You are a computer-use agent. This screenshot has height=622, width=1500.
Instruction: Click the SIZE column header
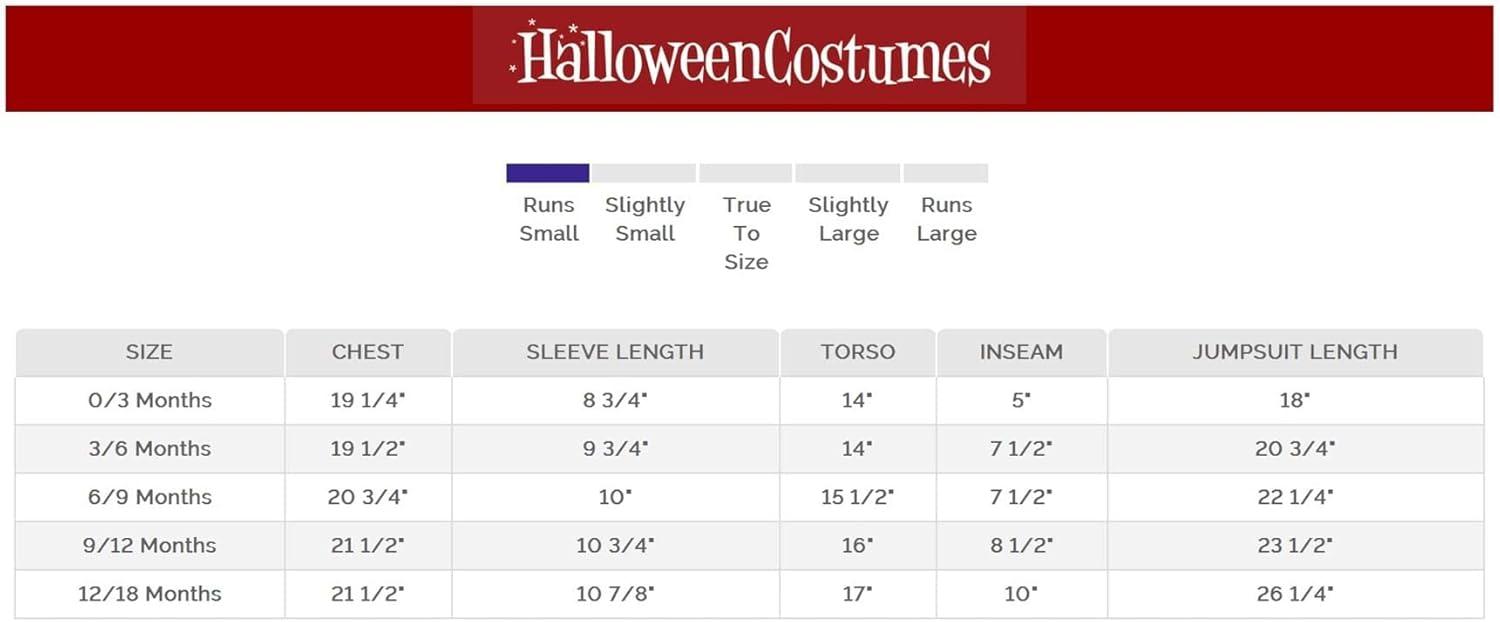coord(149,353)
